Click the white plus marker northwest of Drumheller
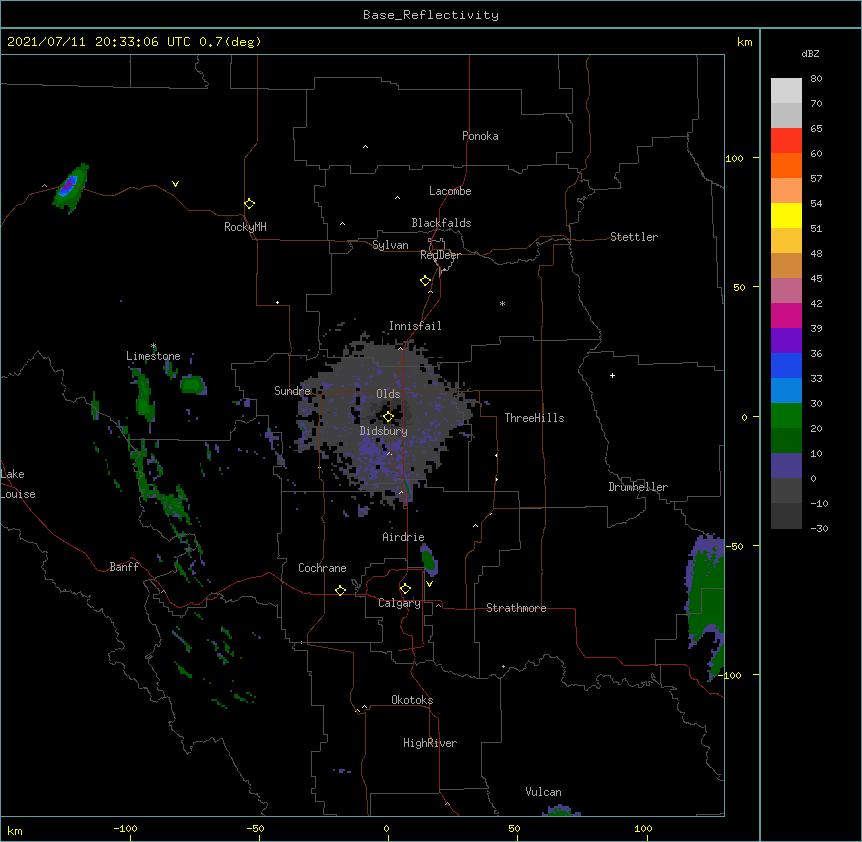 [x=612, y=375]
